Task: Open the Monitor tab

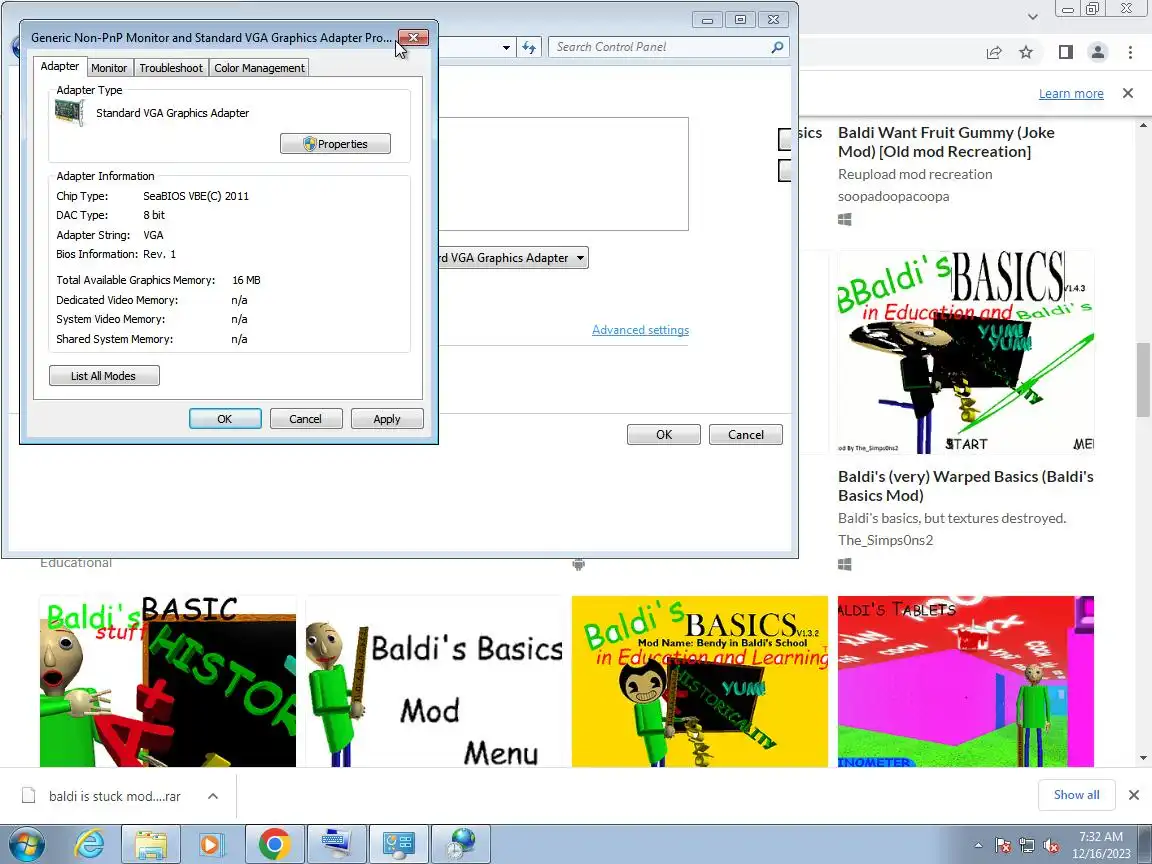Action: pyautogui.click(x=109, y=68)
